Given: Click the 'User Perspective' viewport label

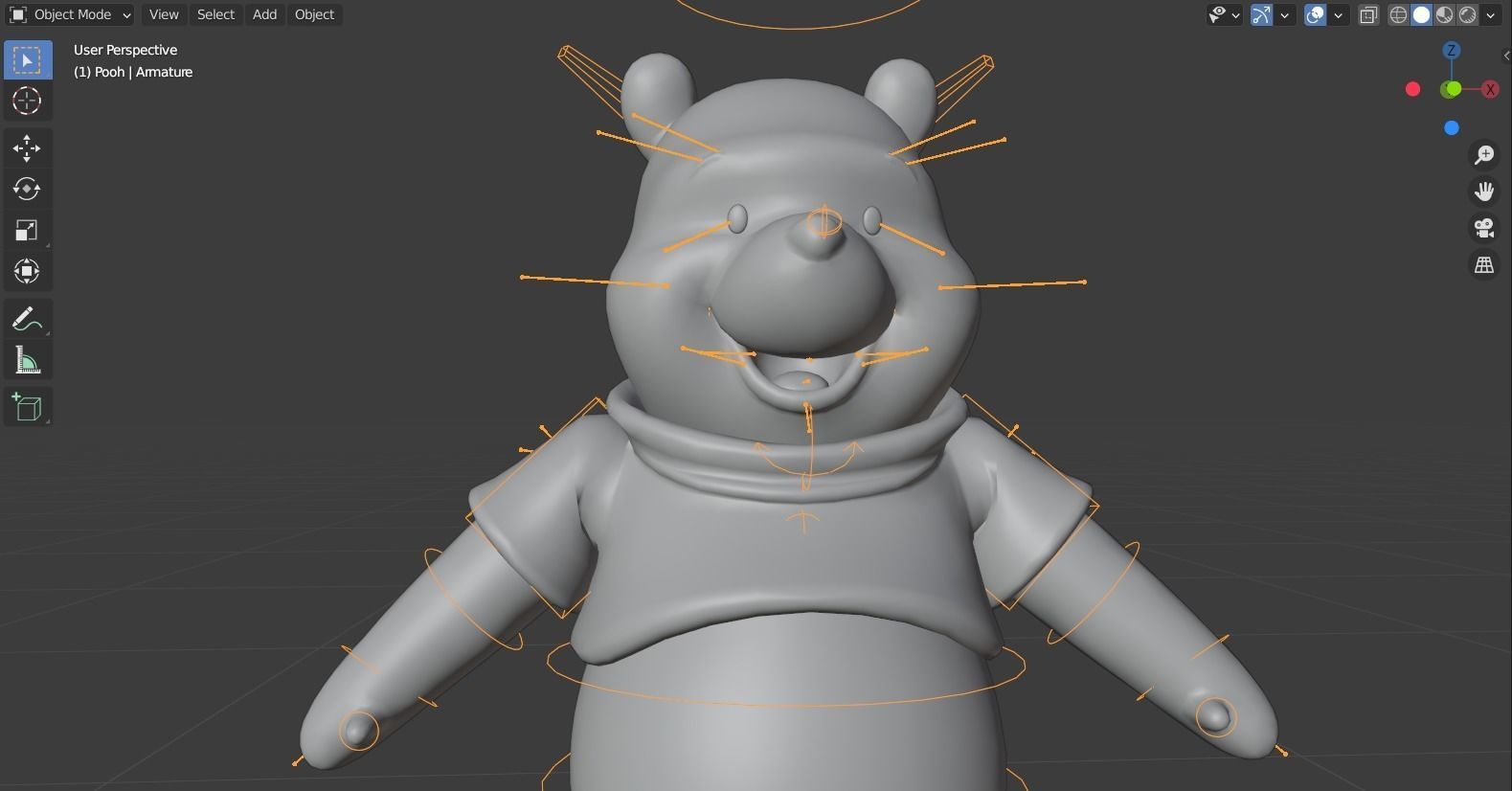Looking at the screenshot, I should pyautogui.click(x=125, y=50).
